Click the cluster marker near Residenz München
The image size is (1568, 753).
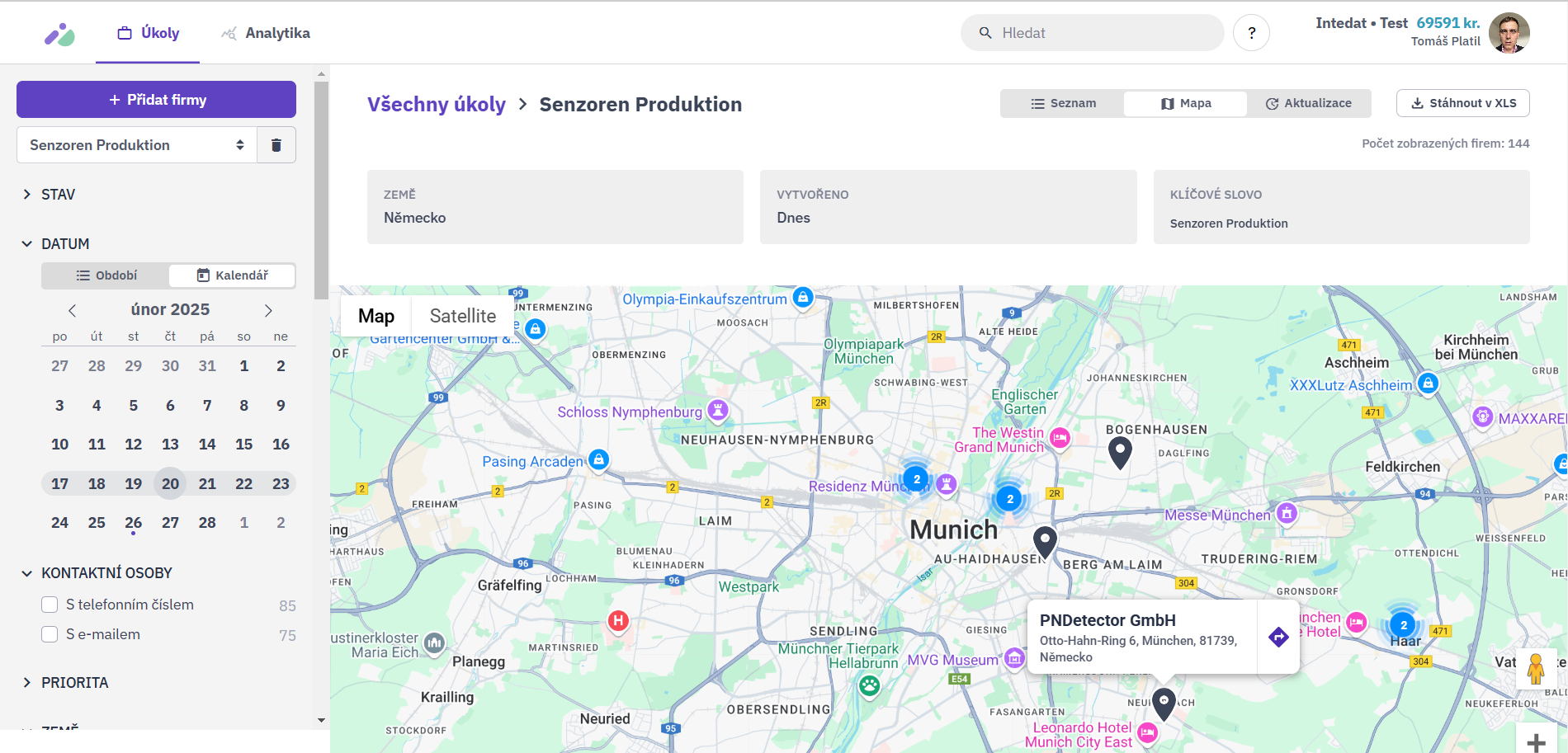pyautogui.click(x=916, y=478)
